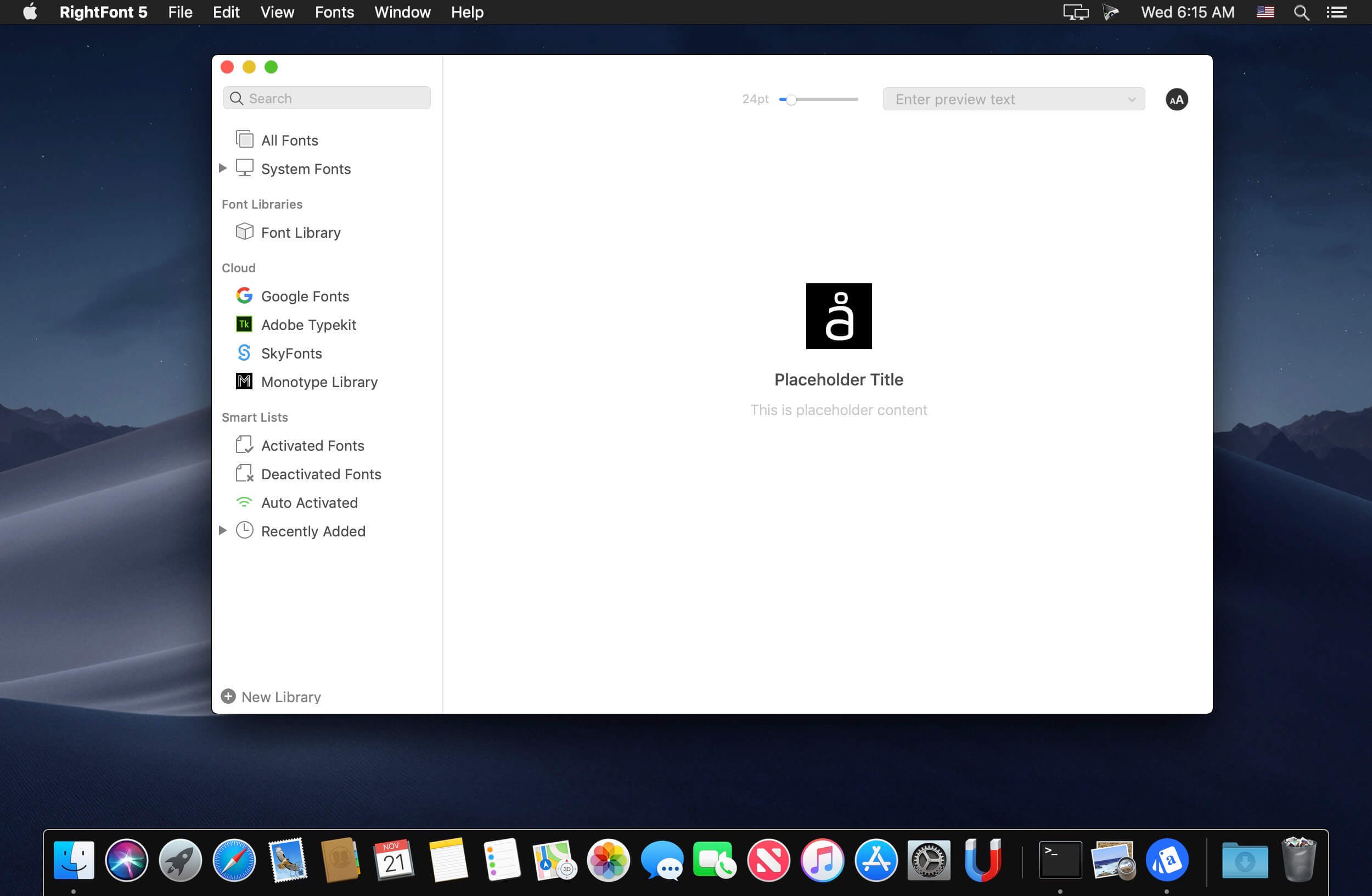Select System Fonts in the sidebar
1372x896 pixels.
click(x=305, y=169)
